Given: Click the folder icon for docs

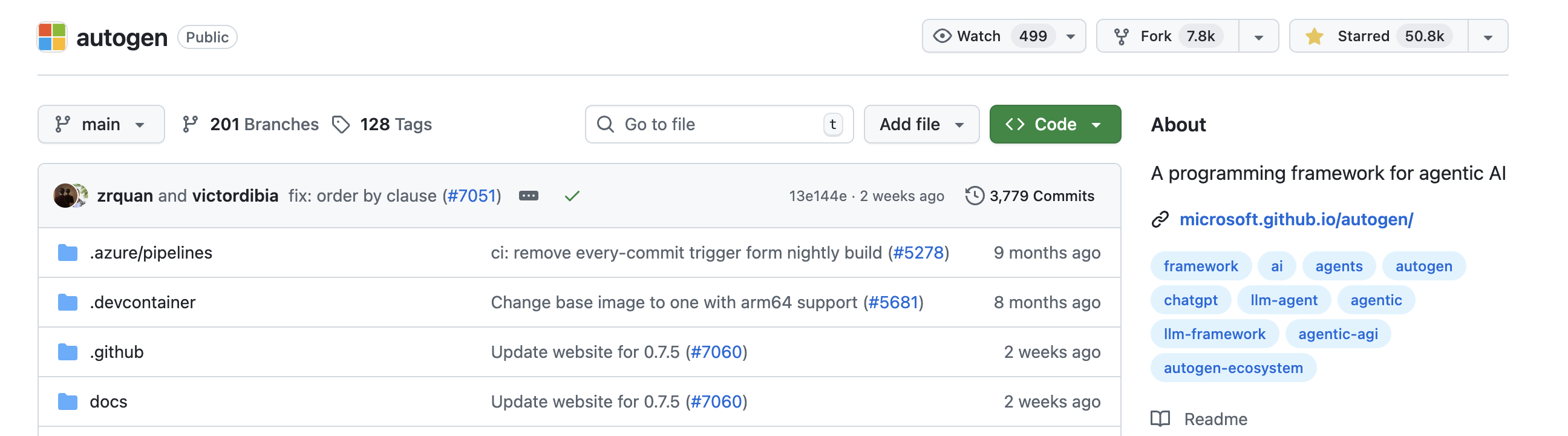Looking at the screenshot, I should [x=68, y=402].
